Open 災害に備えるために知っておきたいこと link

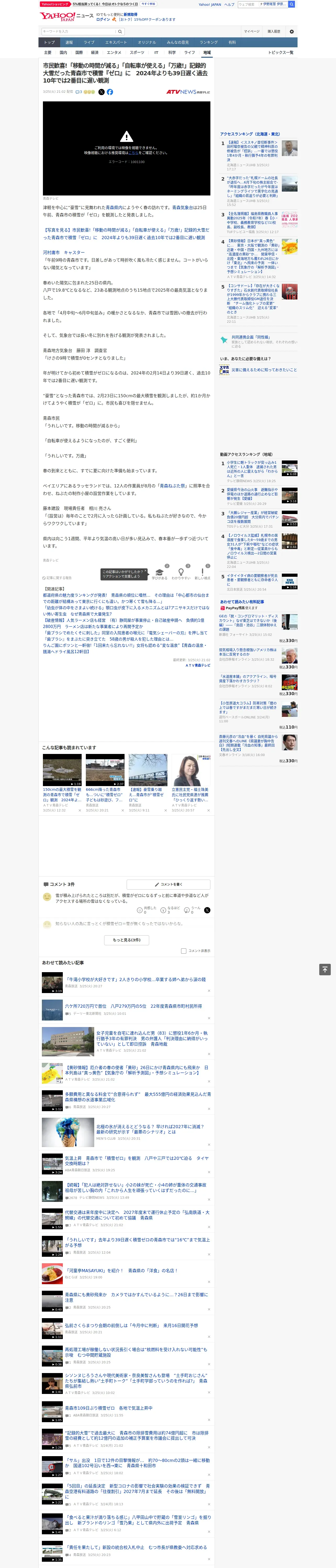pos(264,370)
